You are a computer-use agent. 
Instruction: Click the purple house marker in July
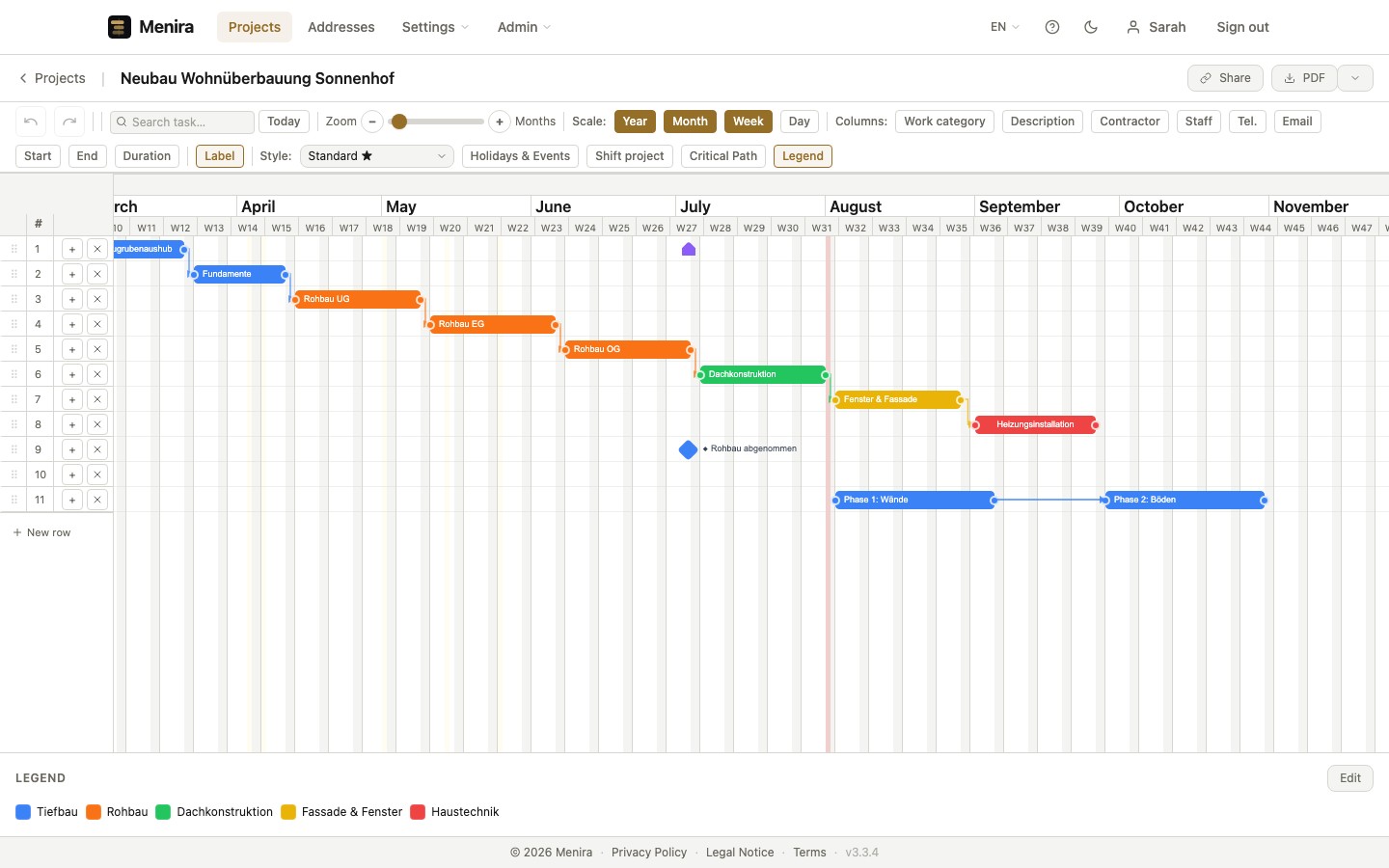coord(689,249)
